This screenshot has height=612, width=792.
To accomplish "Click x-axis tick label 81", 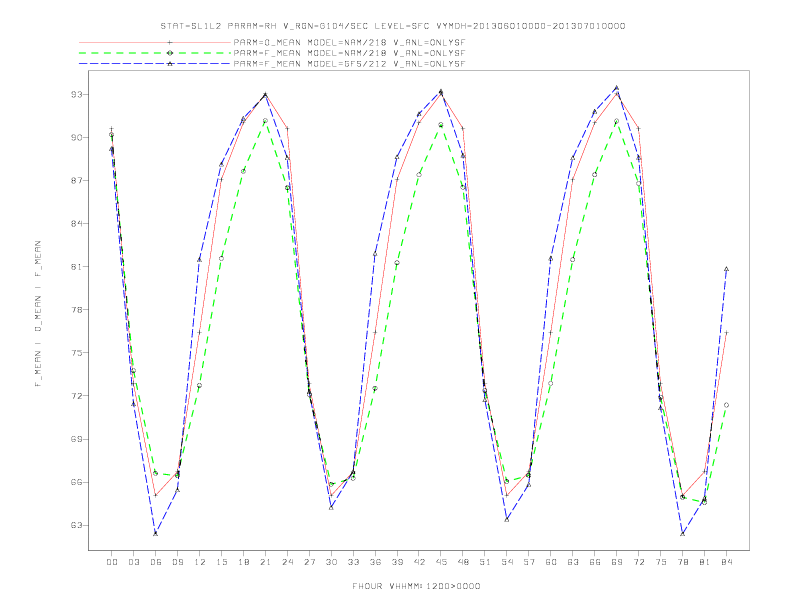I will tap(705, 562).
